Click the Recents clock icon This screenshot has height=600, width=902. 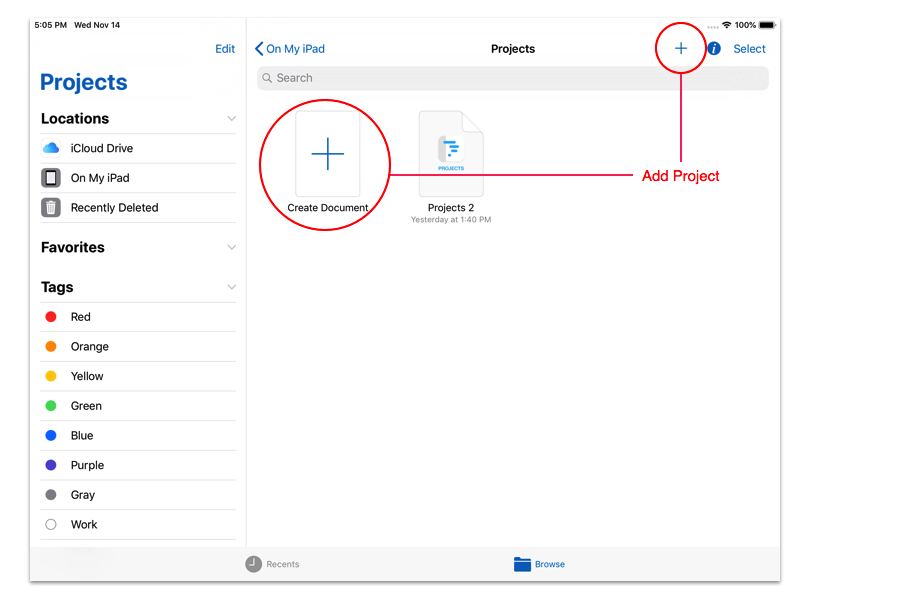point(254,564)
